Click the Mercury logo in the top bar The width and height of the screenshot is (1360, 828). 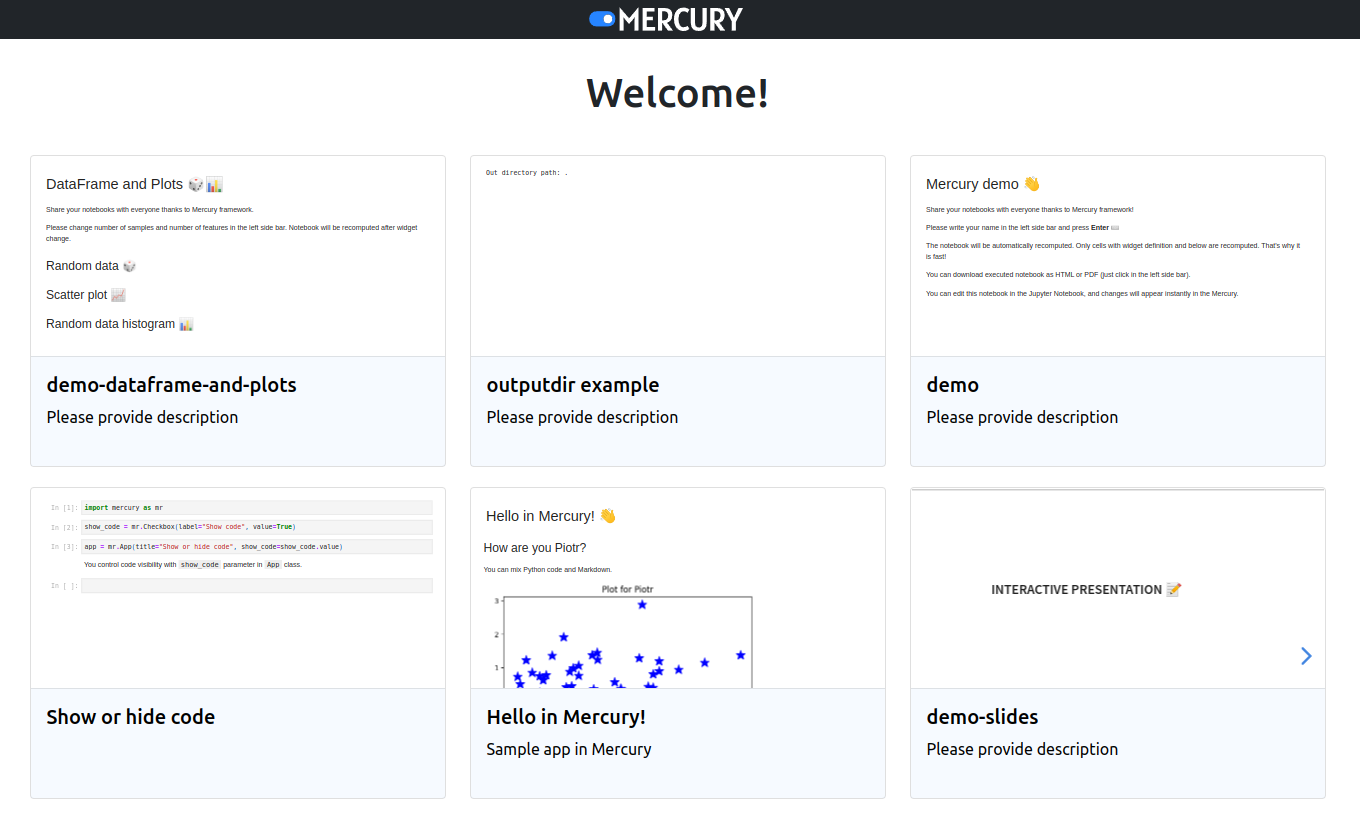click(665, 18)
